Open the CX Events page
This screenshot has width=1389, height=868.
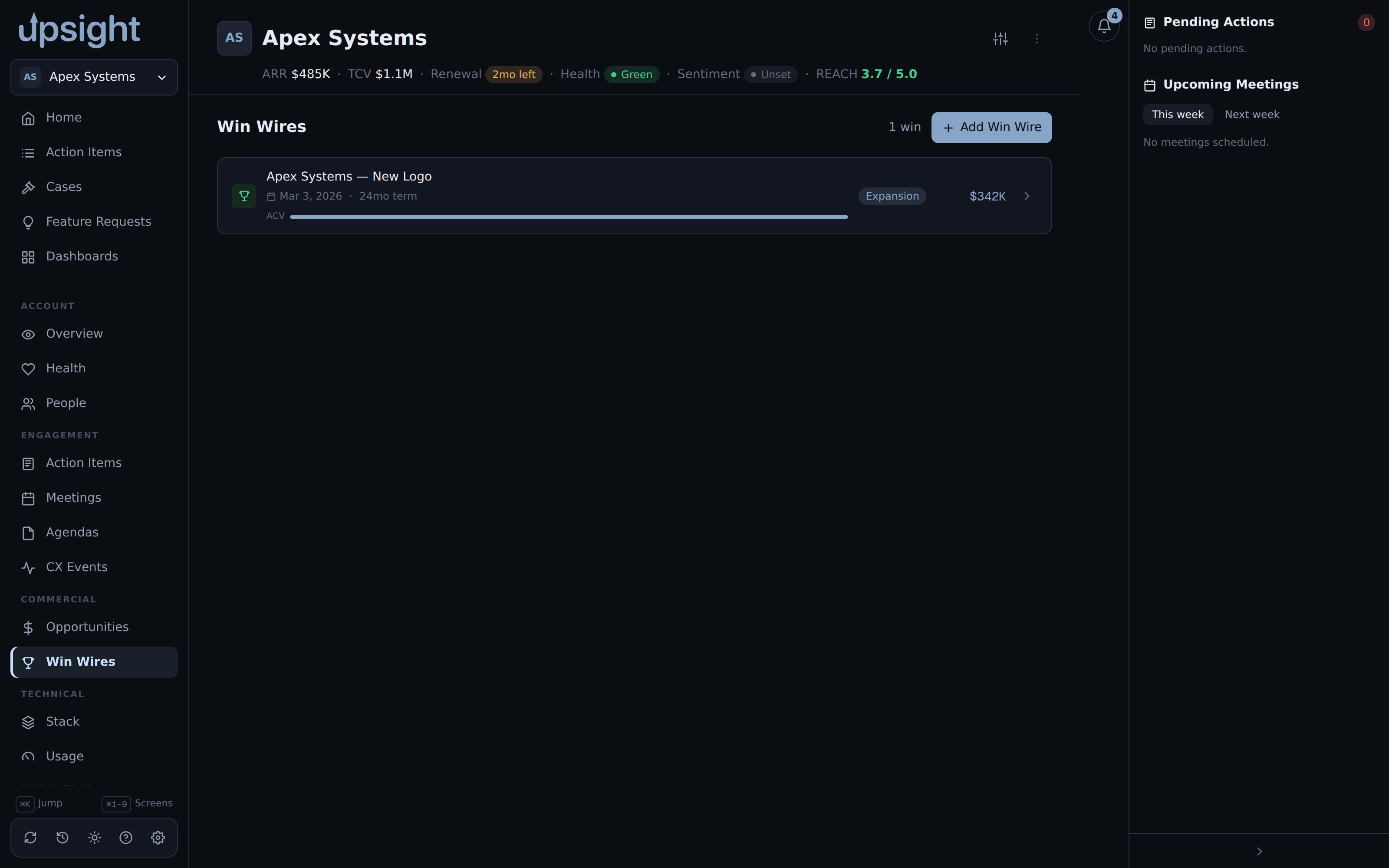(x=94, y=567)
